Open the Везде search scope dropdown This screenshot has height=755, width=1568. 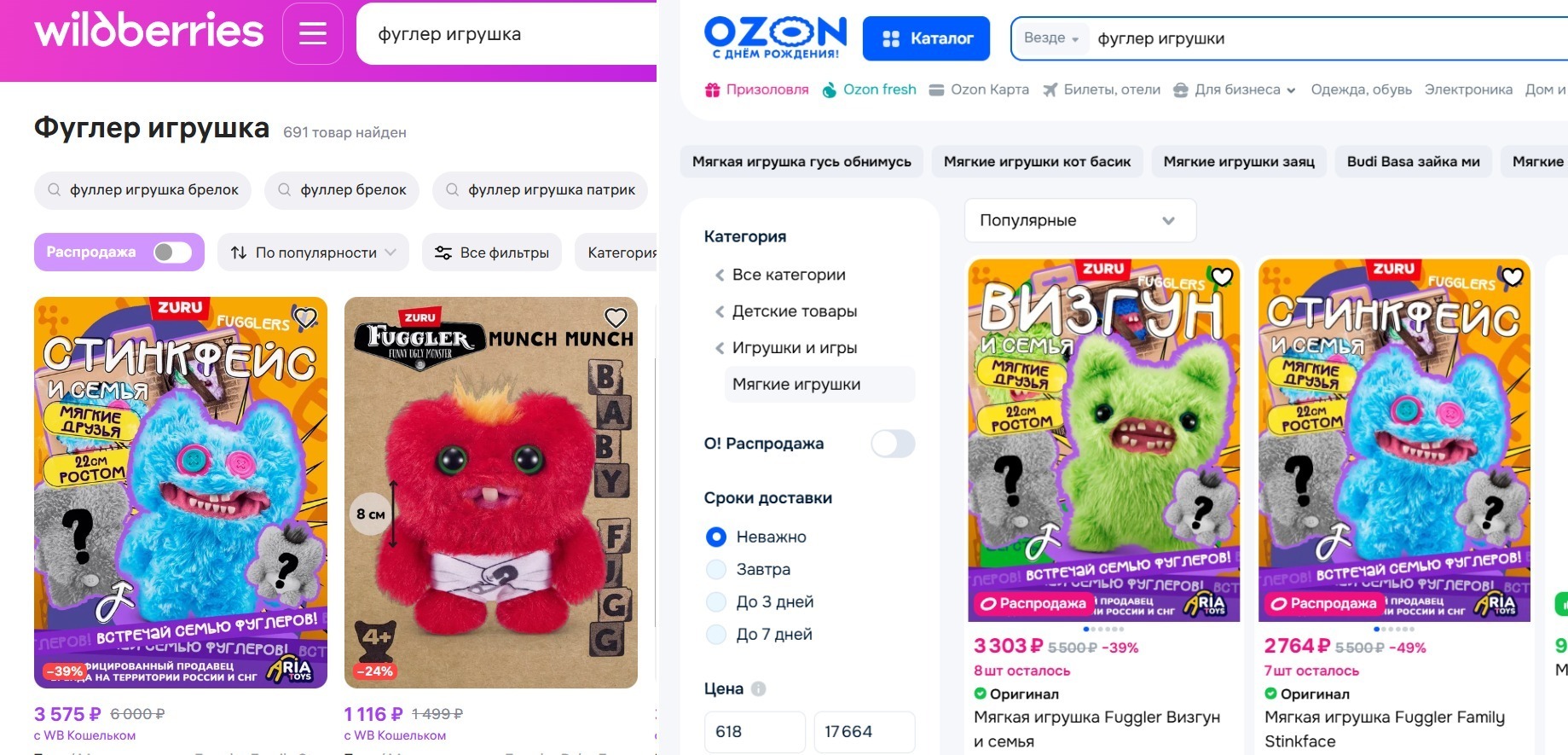click(1051, 38)
